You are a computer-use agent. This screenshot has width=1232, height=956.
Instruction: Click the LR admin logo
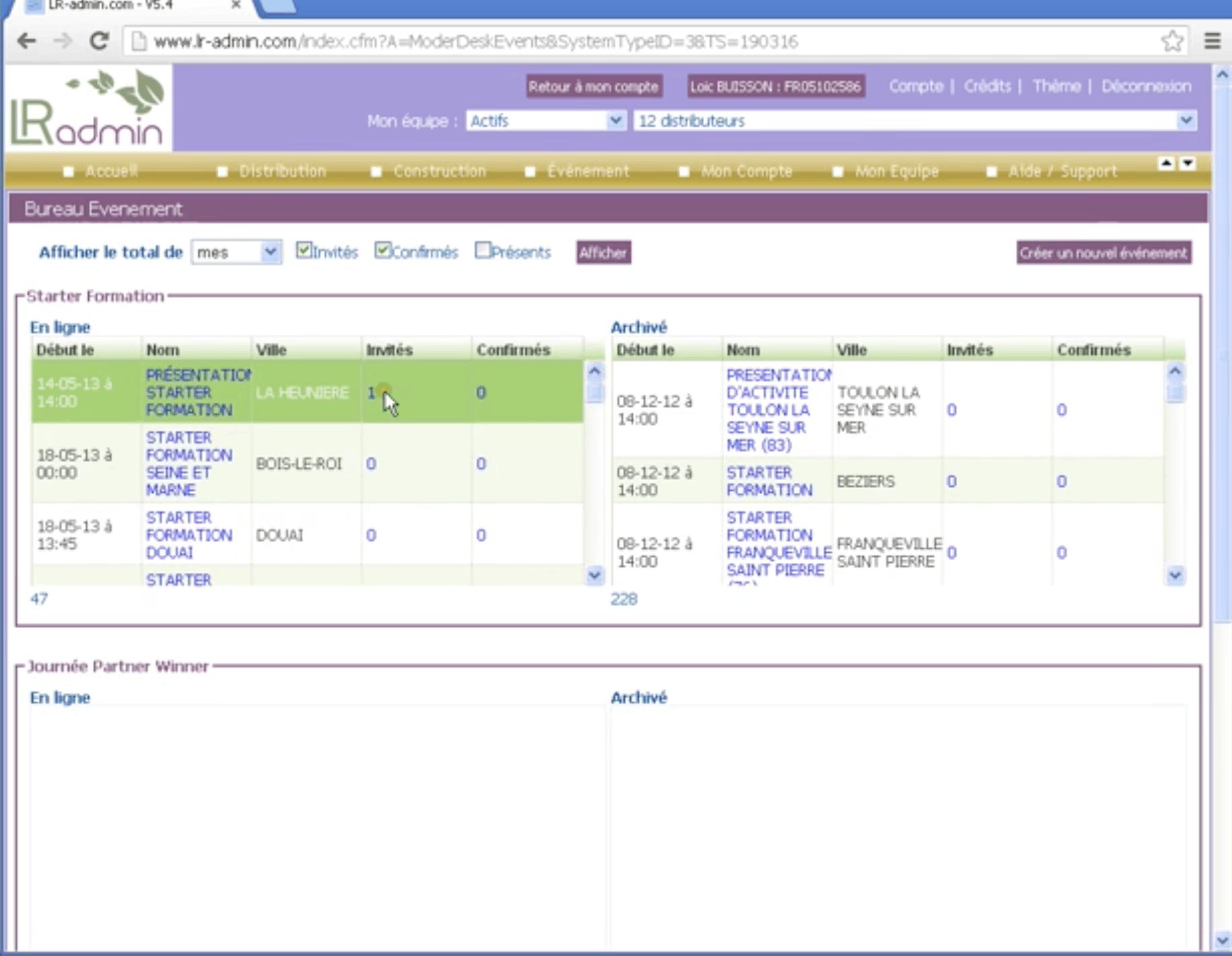click(88, 108)
